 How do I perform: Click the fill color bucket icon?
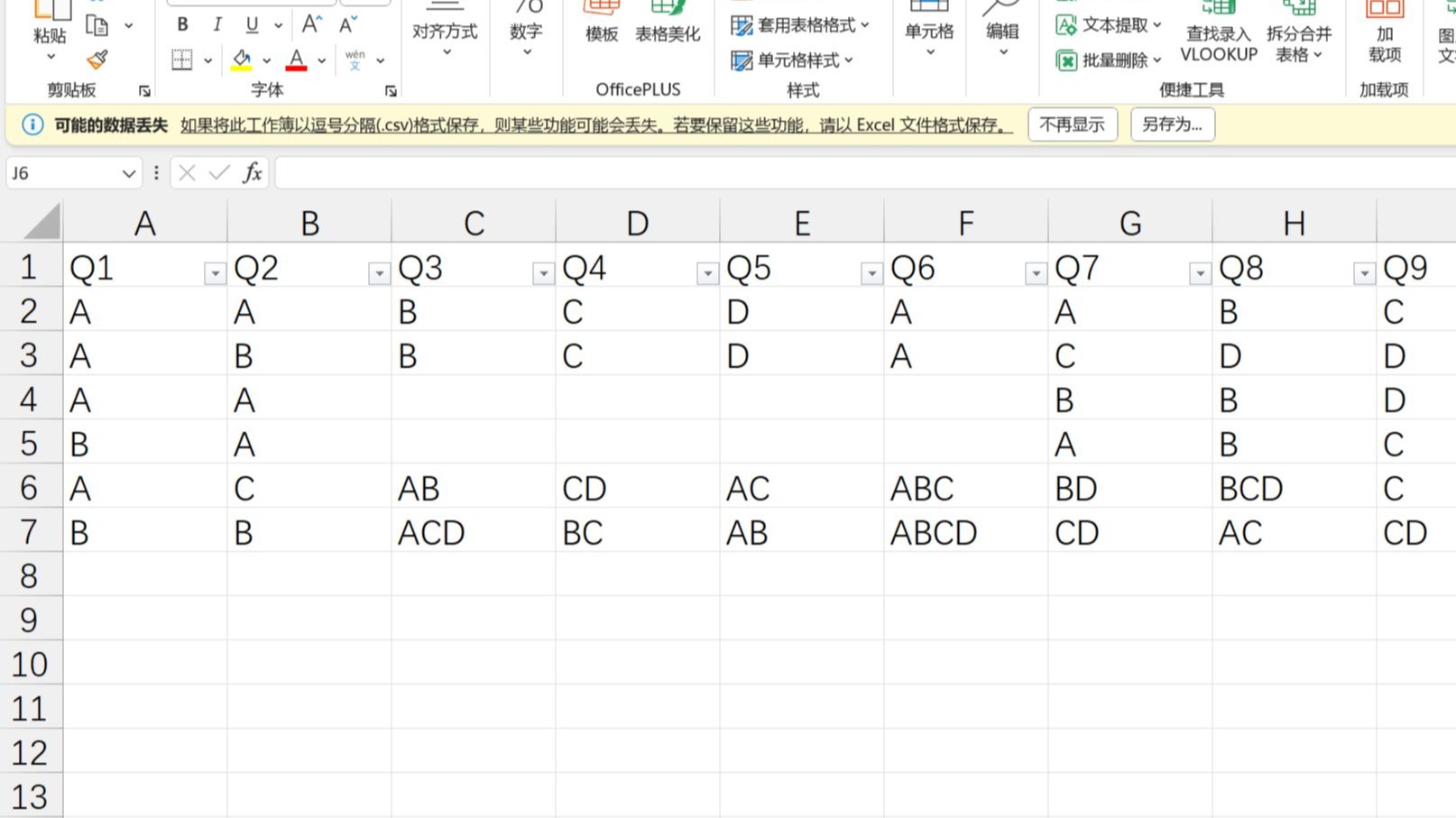click(x=242, y=60)
